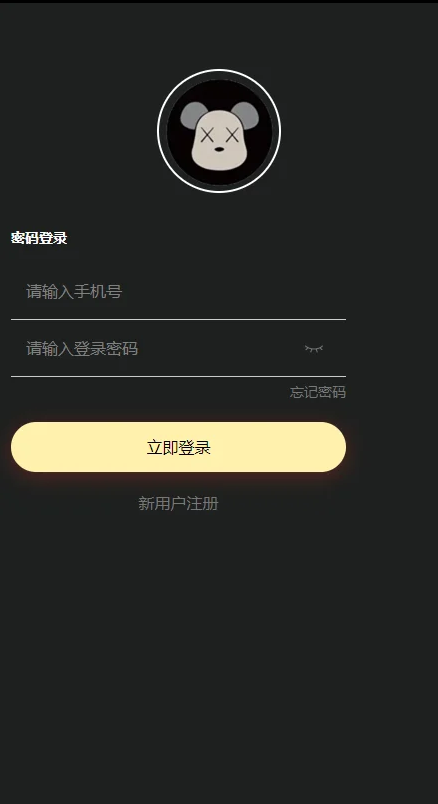
Task: Click the bear's left gray ear
Action: [193, 114]
